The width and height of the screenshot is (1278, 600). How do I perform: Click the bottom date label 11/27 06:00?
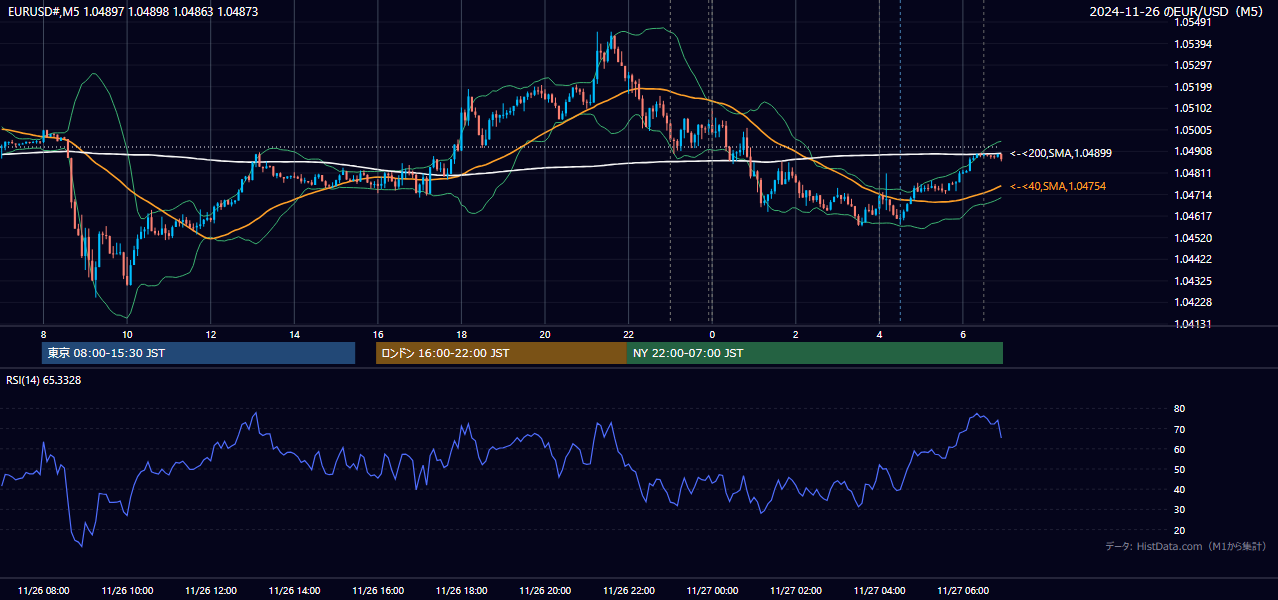pos(962,591)
